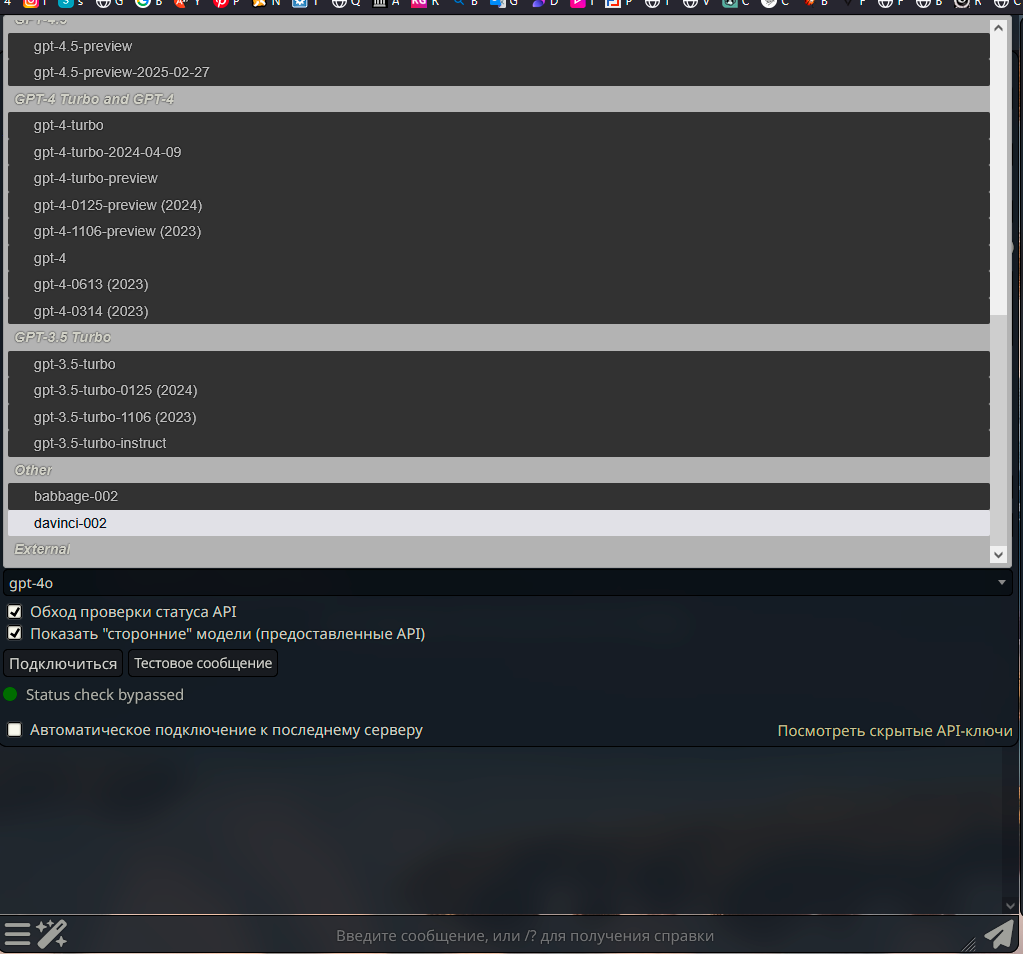Open the Посмотреть скрытые API-ключи link
The width and height of the screenshot is (1023, 954).
point(894,731)
